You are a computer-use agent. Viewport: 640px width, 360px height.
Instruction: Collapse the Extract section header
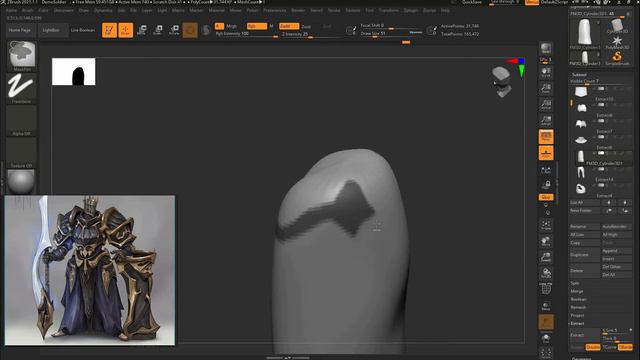coord(577,324)
